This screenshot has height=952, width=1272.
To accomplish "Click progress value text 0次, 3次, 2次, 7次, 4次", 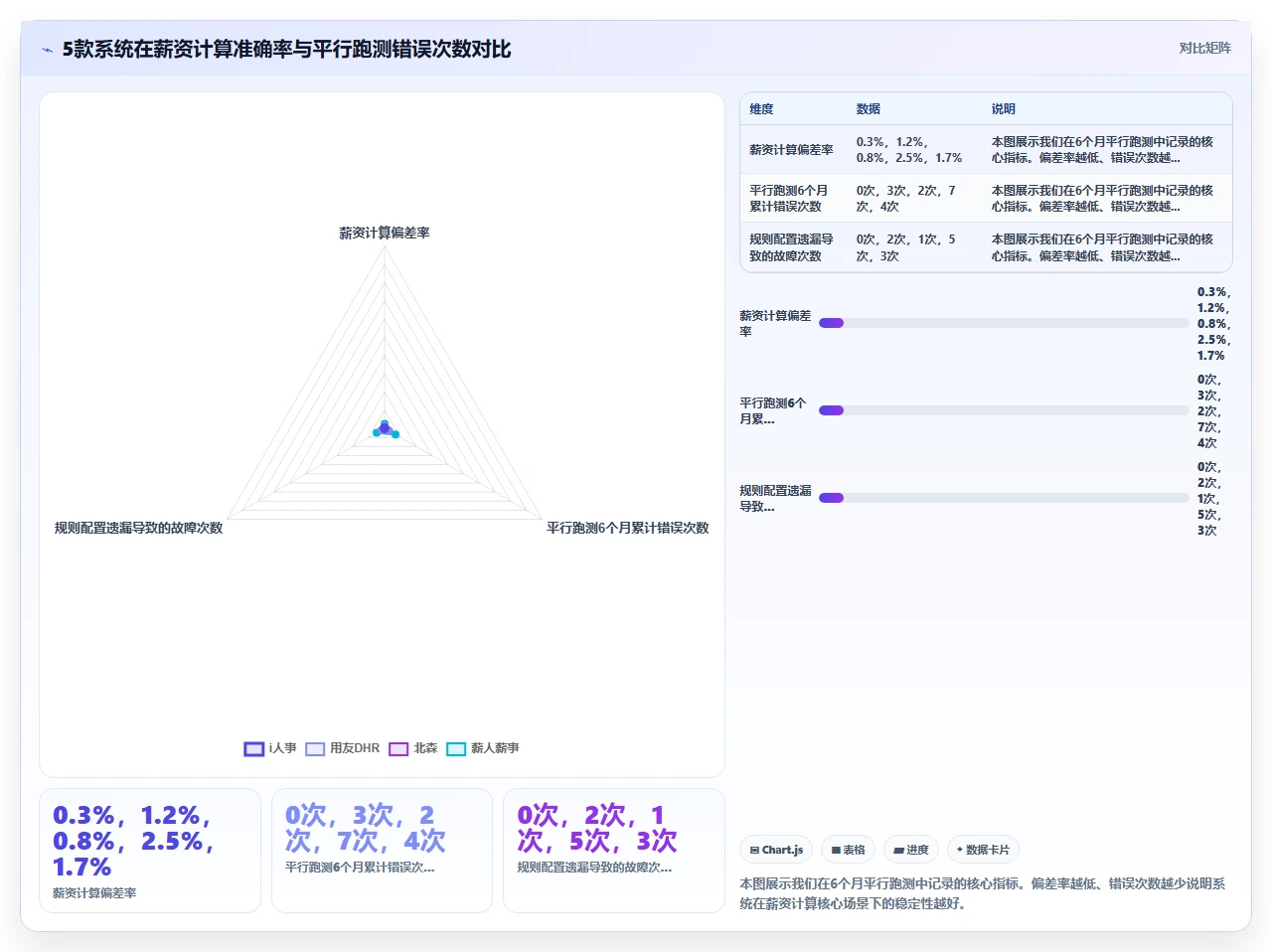I will [x=1208, y=411].
